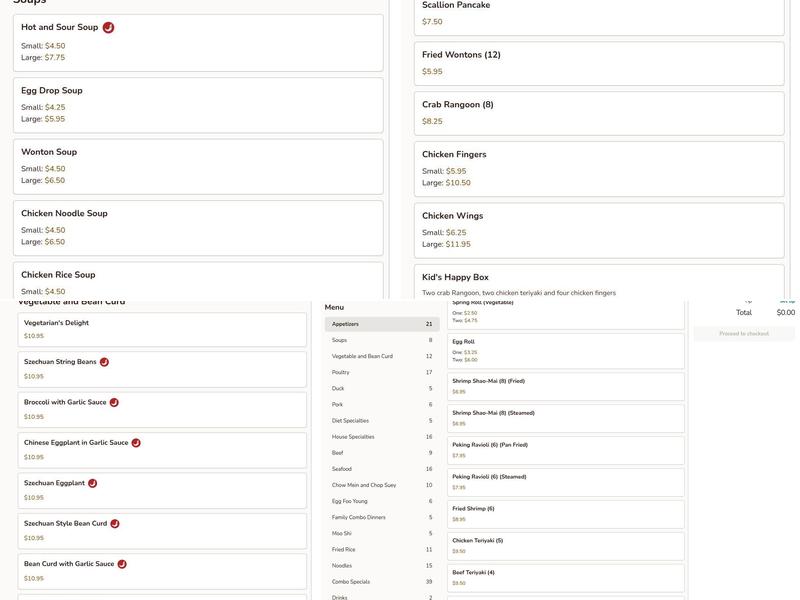Click spicy icon beside Chinese Eggplant in Garlic Sauce

click(136, 443)
